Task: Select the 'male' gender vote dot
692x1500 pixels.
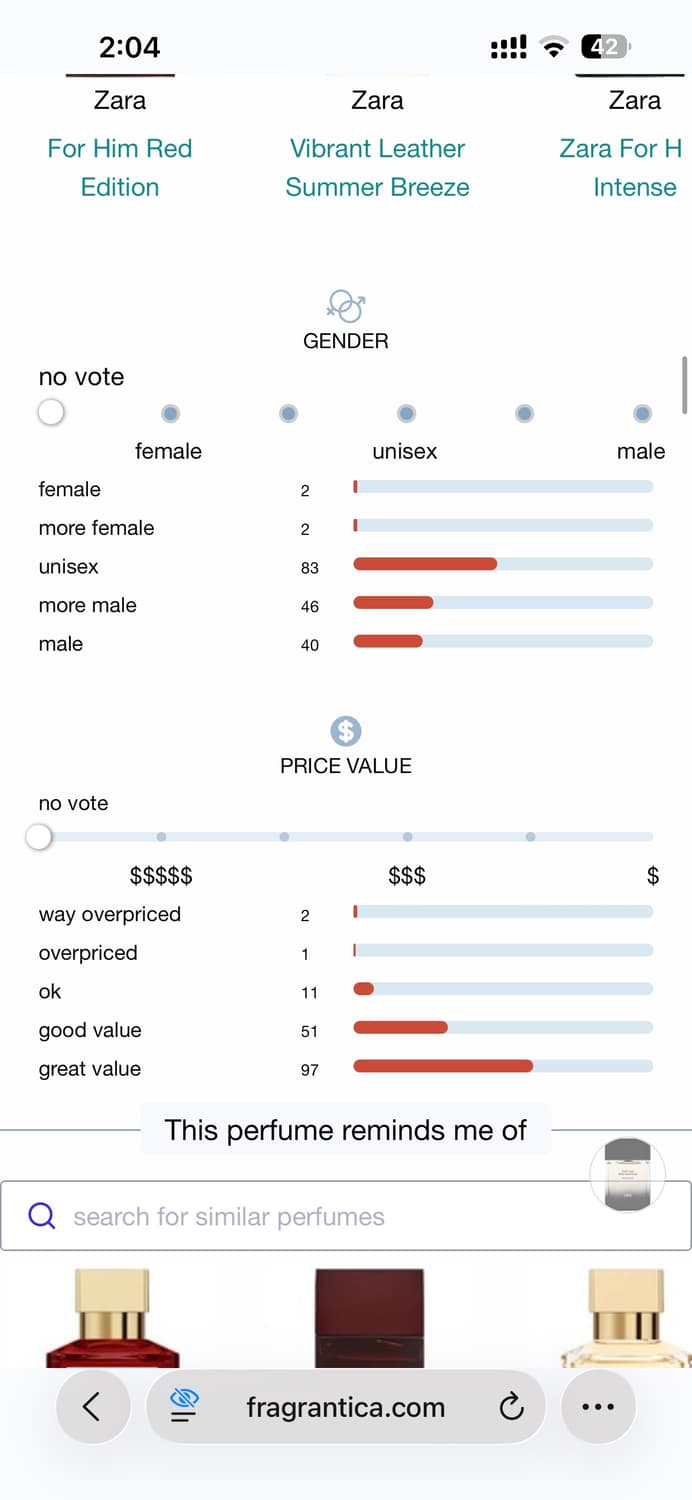Action: click(642, 413)
